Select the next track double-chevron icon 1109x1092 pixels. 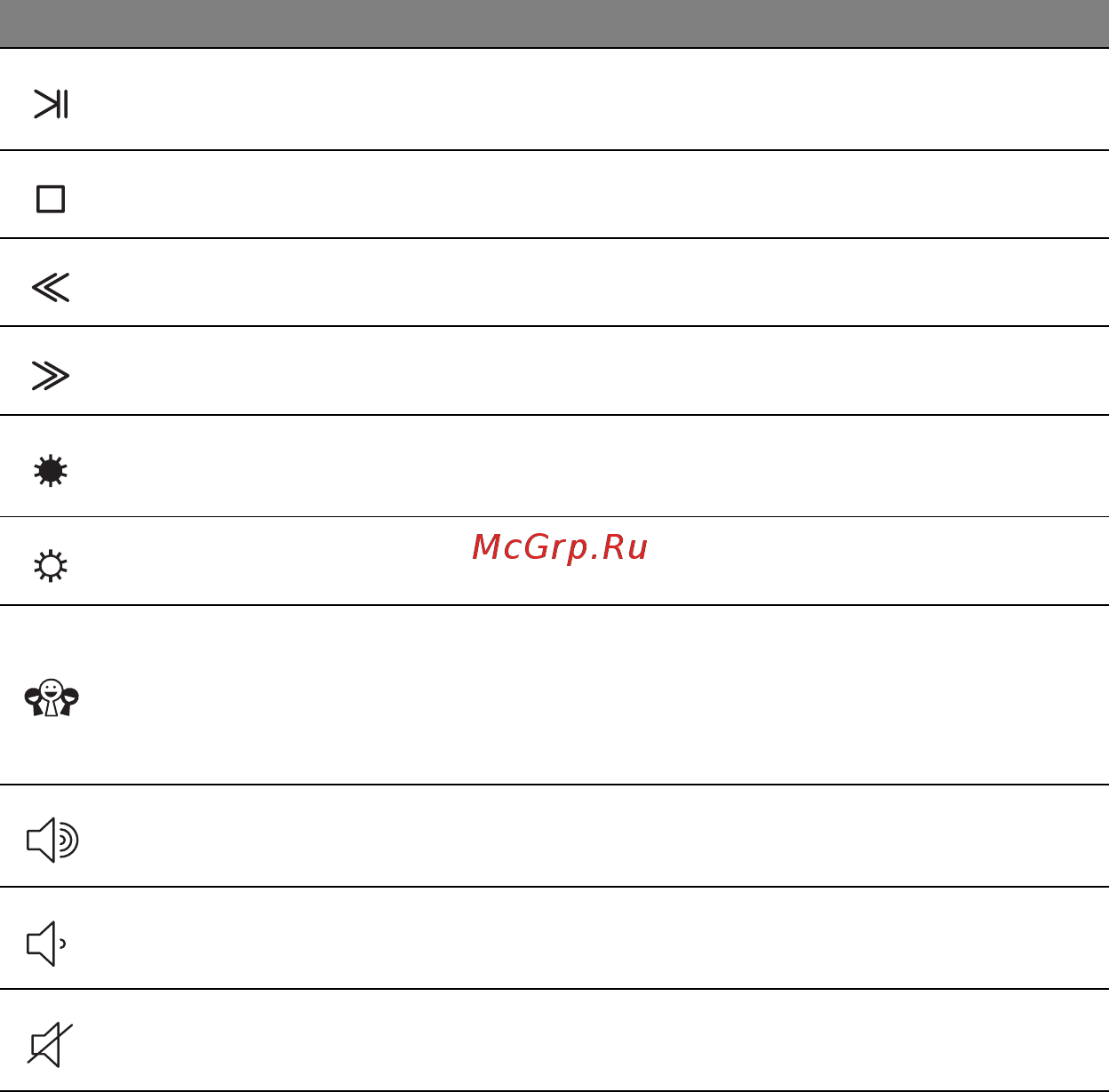51,376
